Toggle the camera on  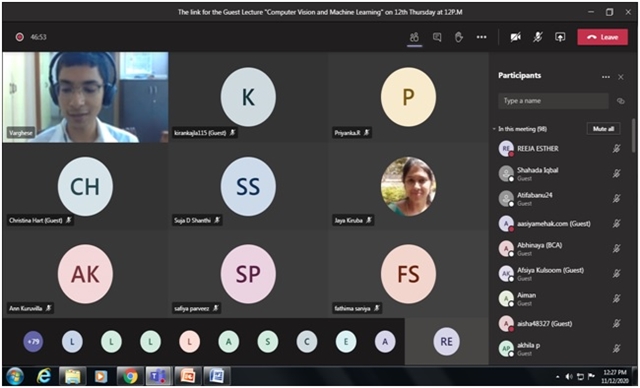(516, 37)
